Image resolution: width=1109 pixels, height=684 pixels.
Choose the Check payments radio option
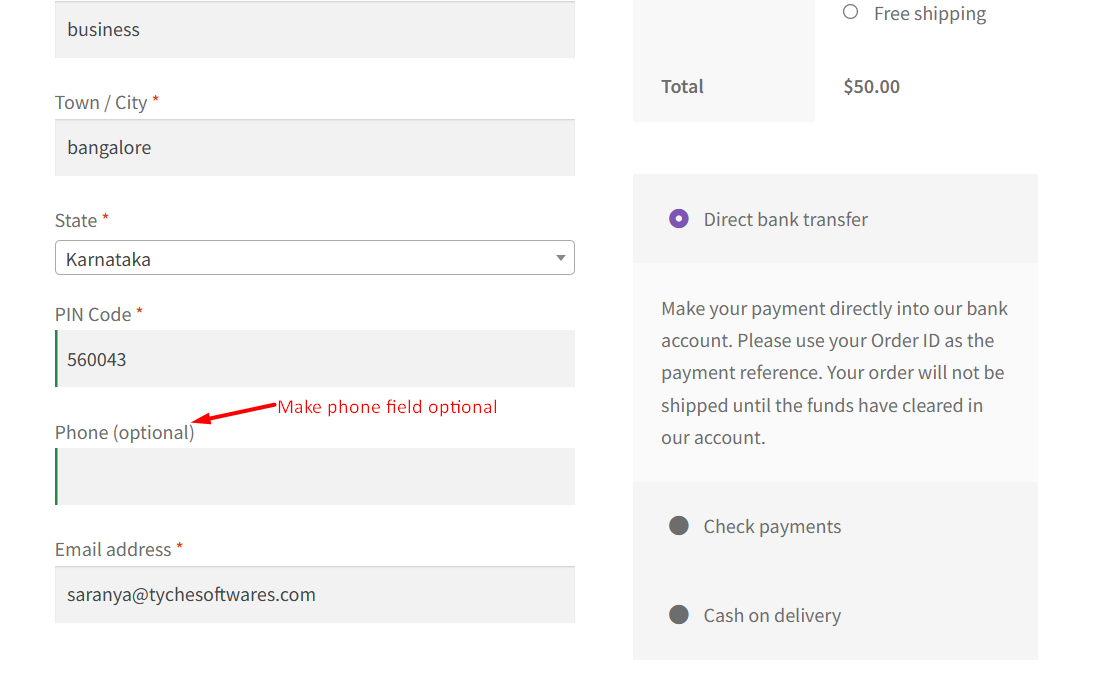click(x=679, y=526)
